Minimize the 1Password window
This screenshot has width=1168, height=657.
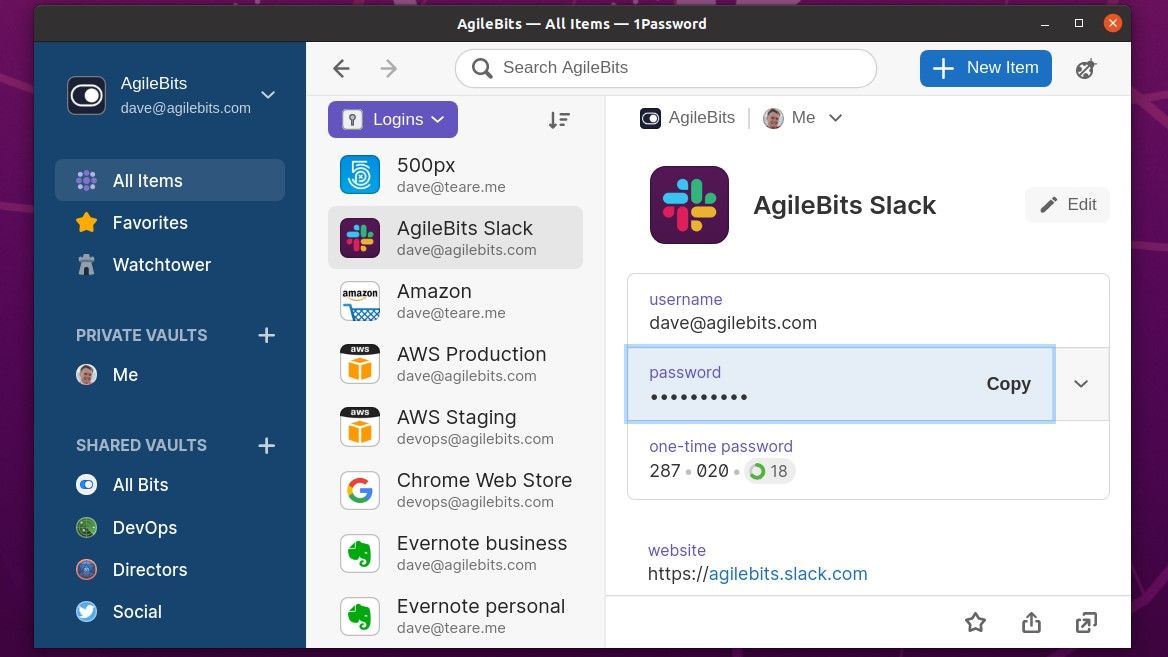click(1045, 24)
